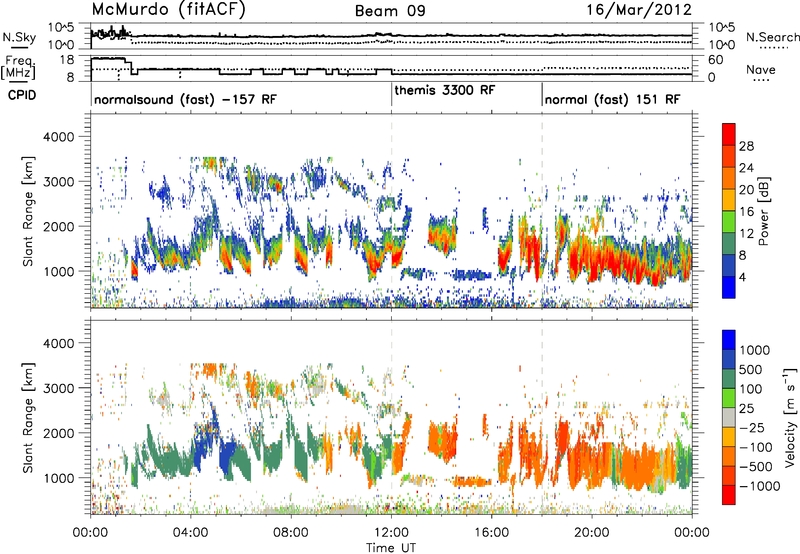Click the '20:00' time axis label
The height and width of the screenshot is (554, 800).
[592, 533]
